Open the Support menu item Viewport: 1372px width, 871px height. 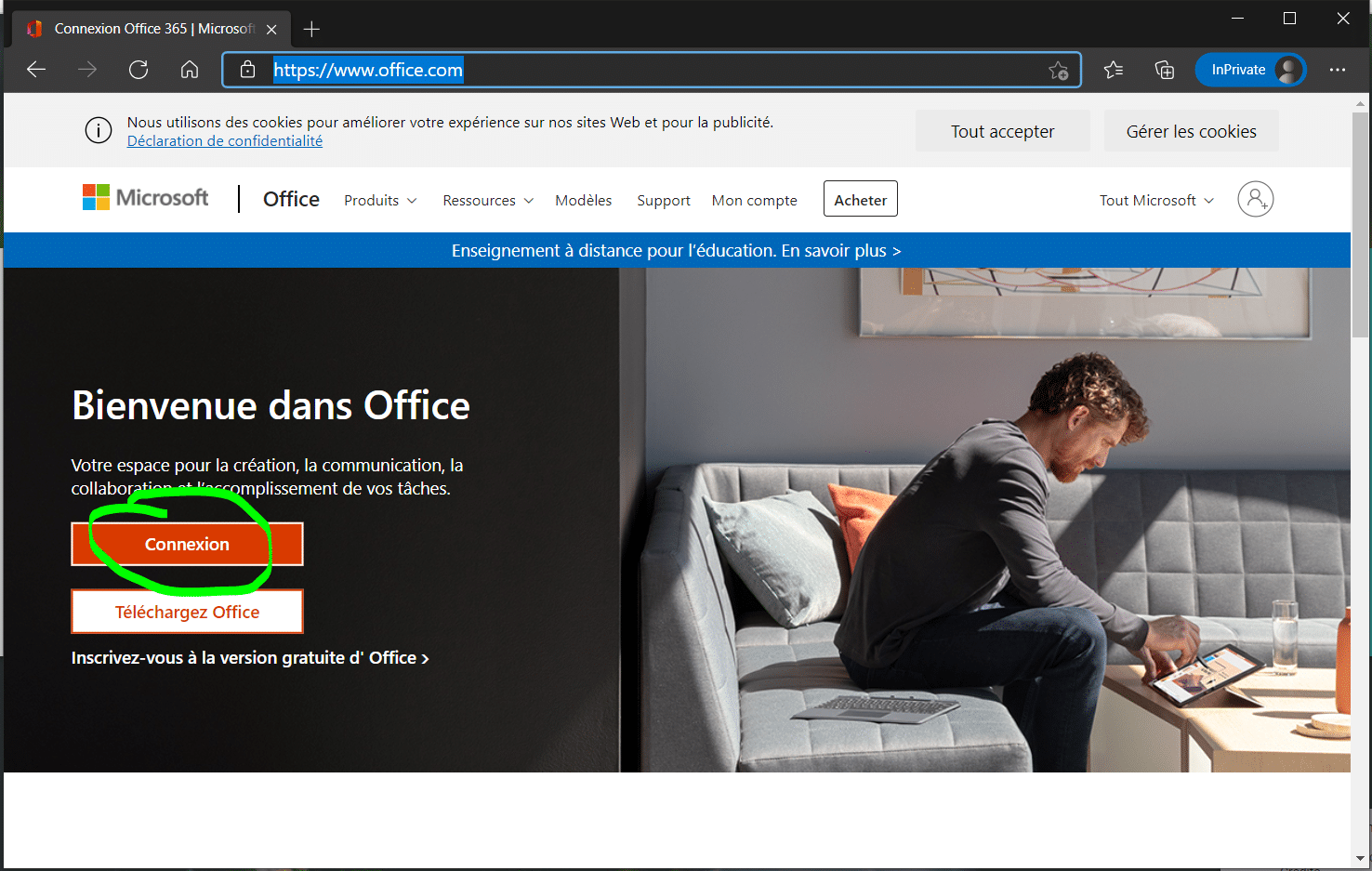tap(664, 201)
